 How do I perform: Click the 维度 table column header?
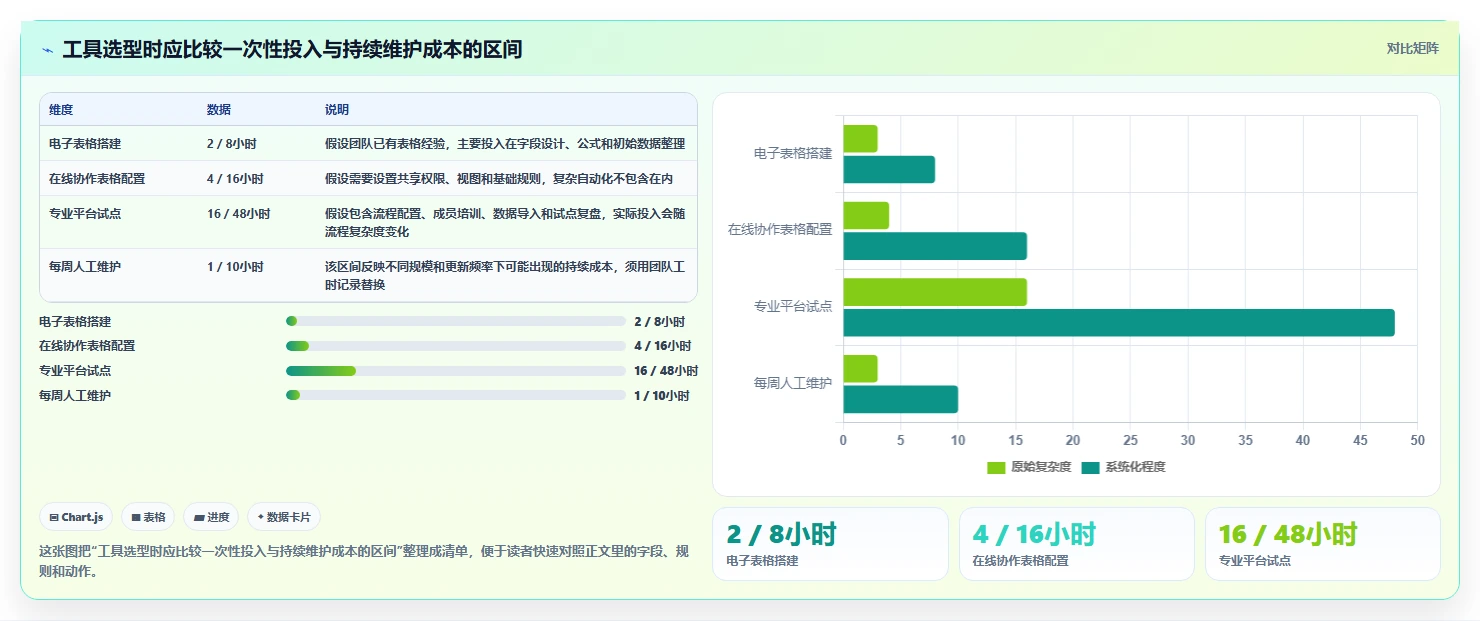61,109
